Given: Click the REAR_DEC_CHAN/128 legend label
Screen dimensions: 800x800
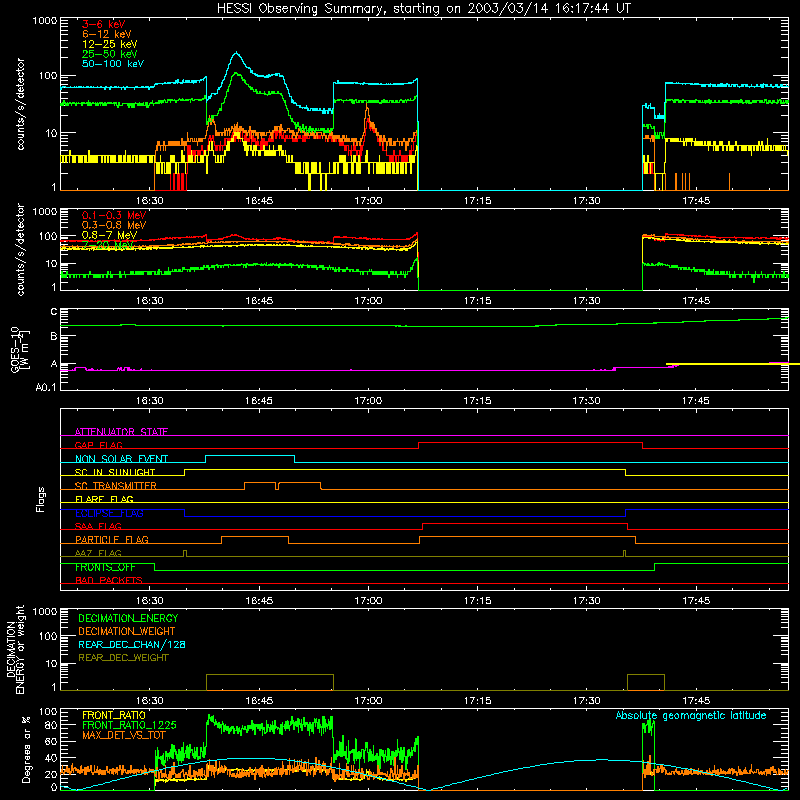Looking at the screenshot, I should (x=132, y=644).
